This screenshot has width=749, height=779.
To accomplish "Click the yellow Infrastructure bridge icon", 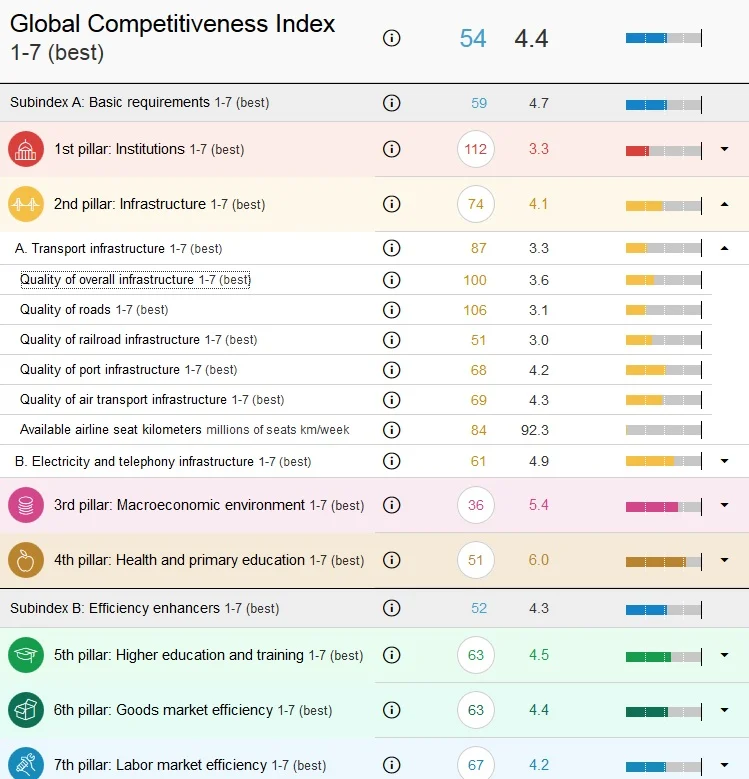I will [x=26, y=204].
